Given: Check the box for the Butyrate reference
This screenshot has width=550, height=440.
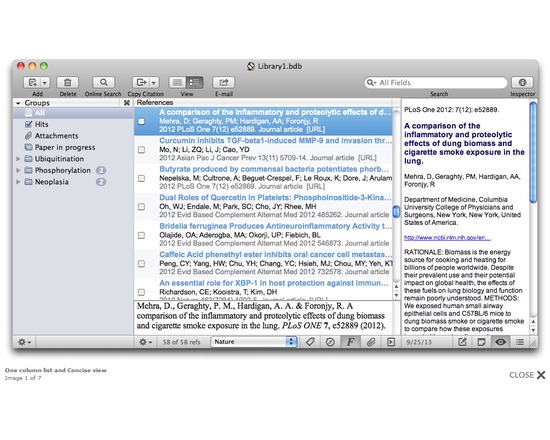Looking at the screenshot, I should click(141, 178).
